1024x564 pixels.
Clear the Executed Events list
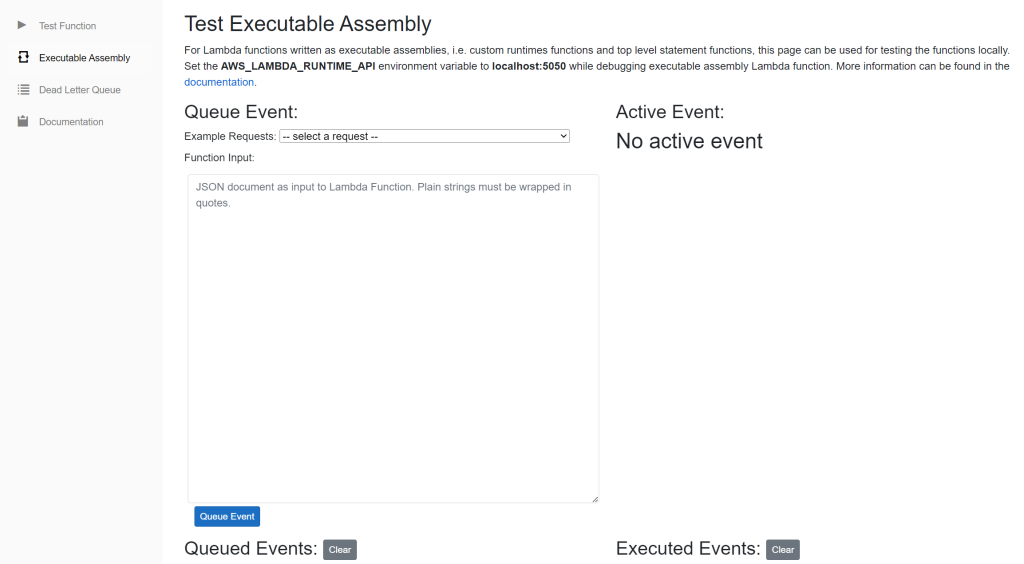[782, 550]
